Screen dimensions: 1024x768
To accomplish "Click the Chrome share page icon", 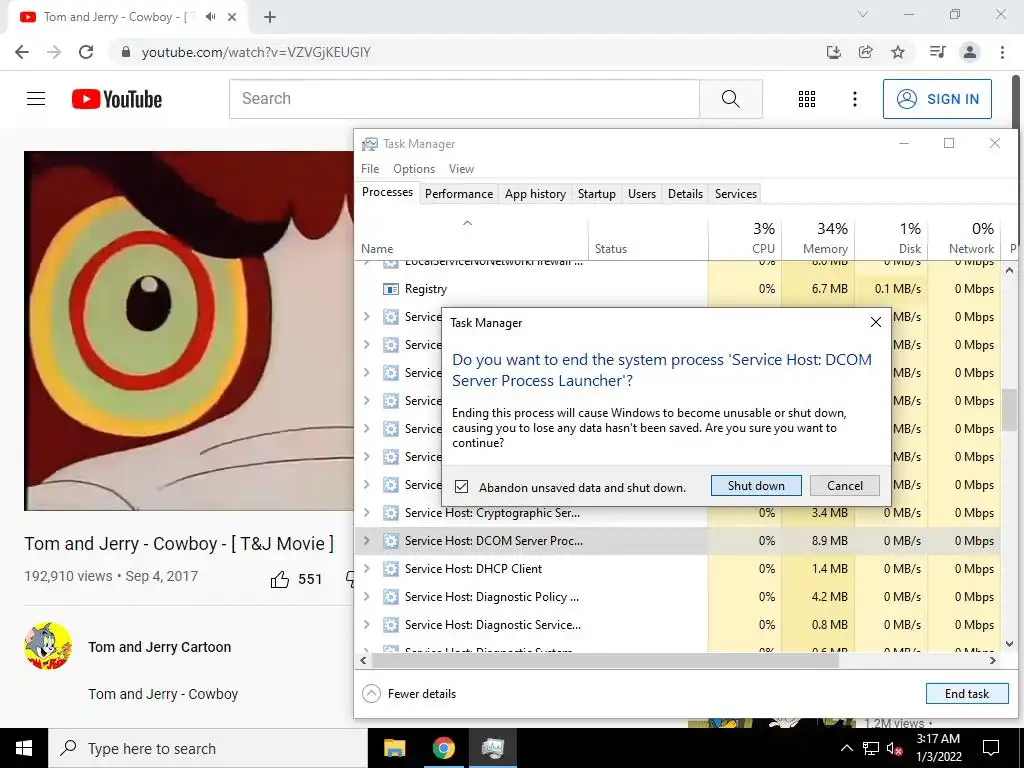I will click(x=865, y=52).
